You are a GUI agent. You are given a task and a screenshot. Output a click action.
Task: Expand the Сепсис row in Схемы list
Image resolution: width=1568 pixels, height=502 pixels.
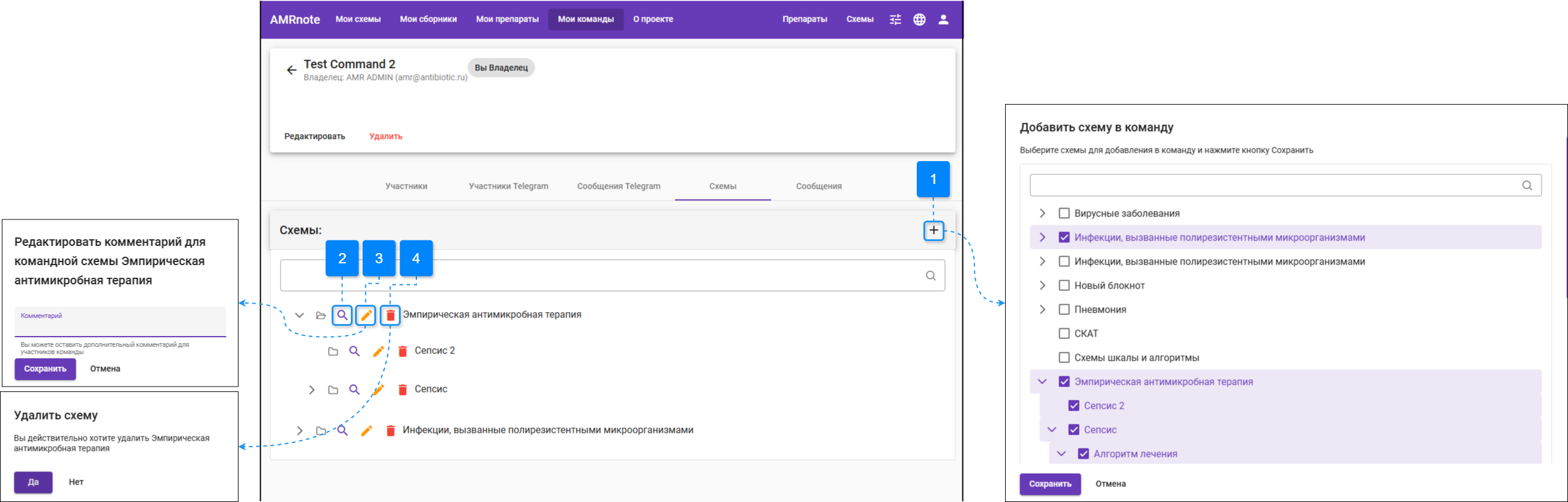(x=312, y=390)
